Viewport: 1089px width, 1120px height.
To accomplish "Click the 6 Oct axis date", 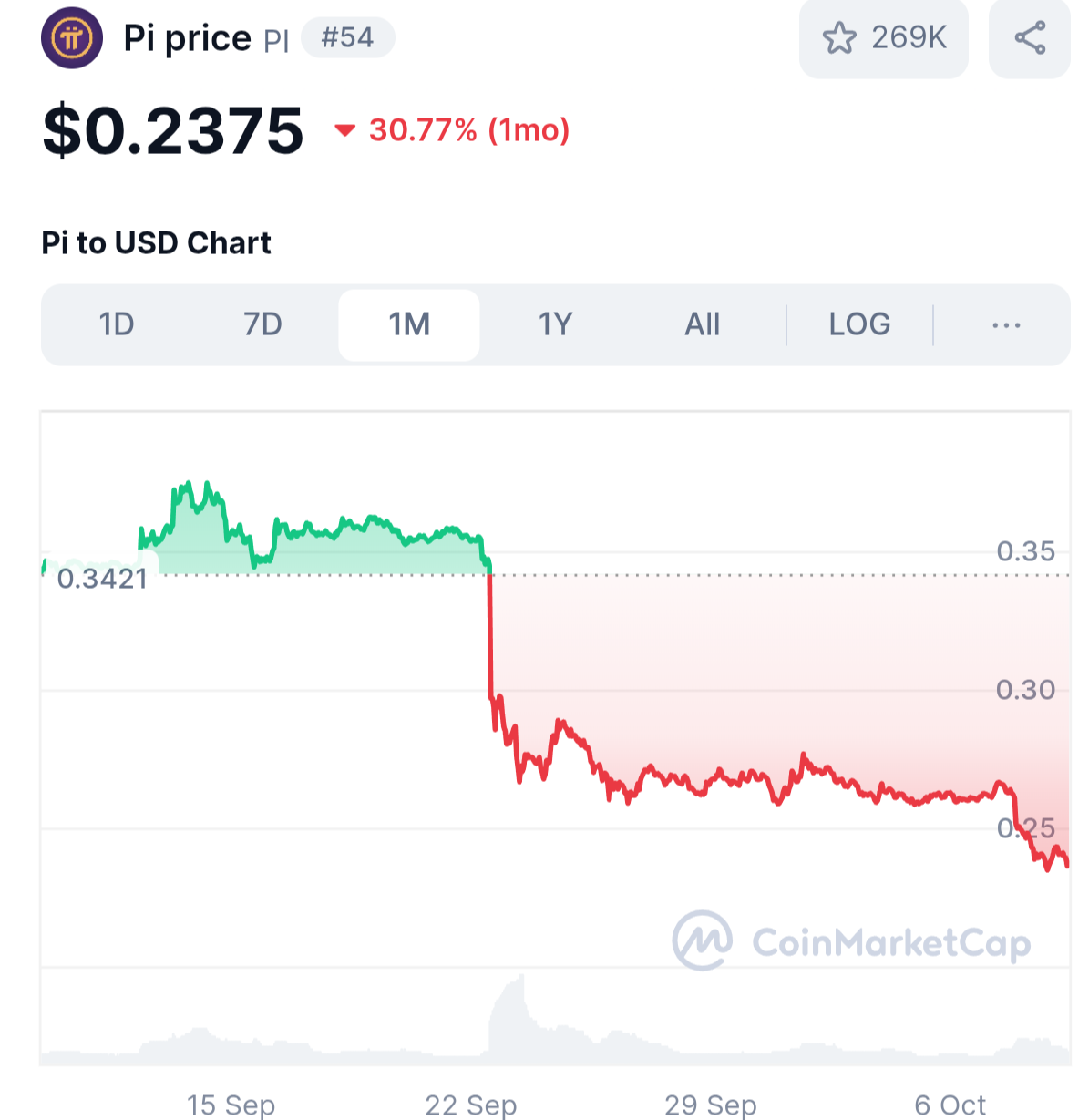I will (950, 1105).
